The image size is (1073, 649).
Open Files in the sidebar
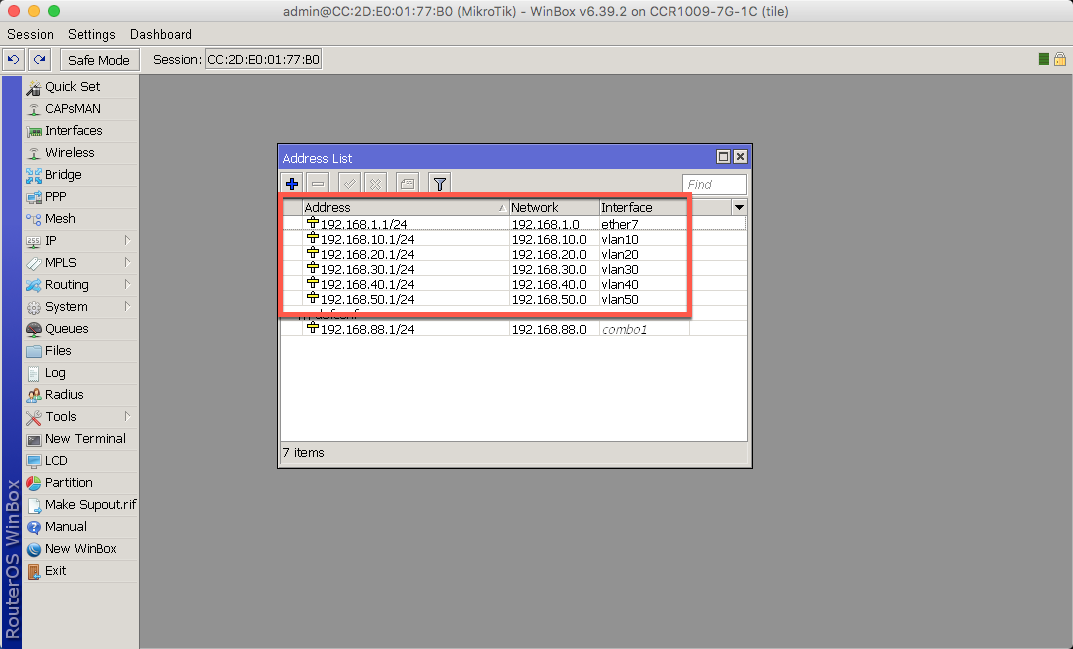click(x=81, y=351)
